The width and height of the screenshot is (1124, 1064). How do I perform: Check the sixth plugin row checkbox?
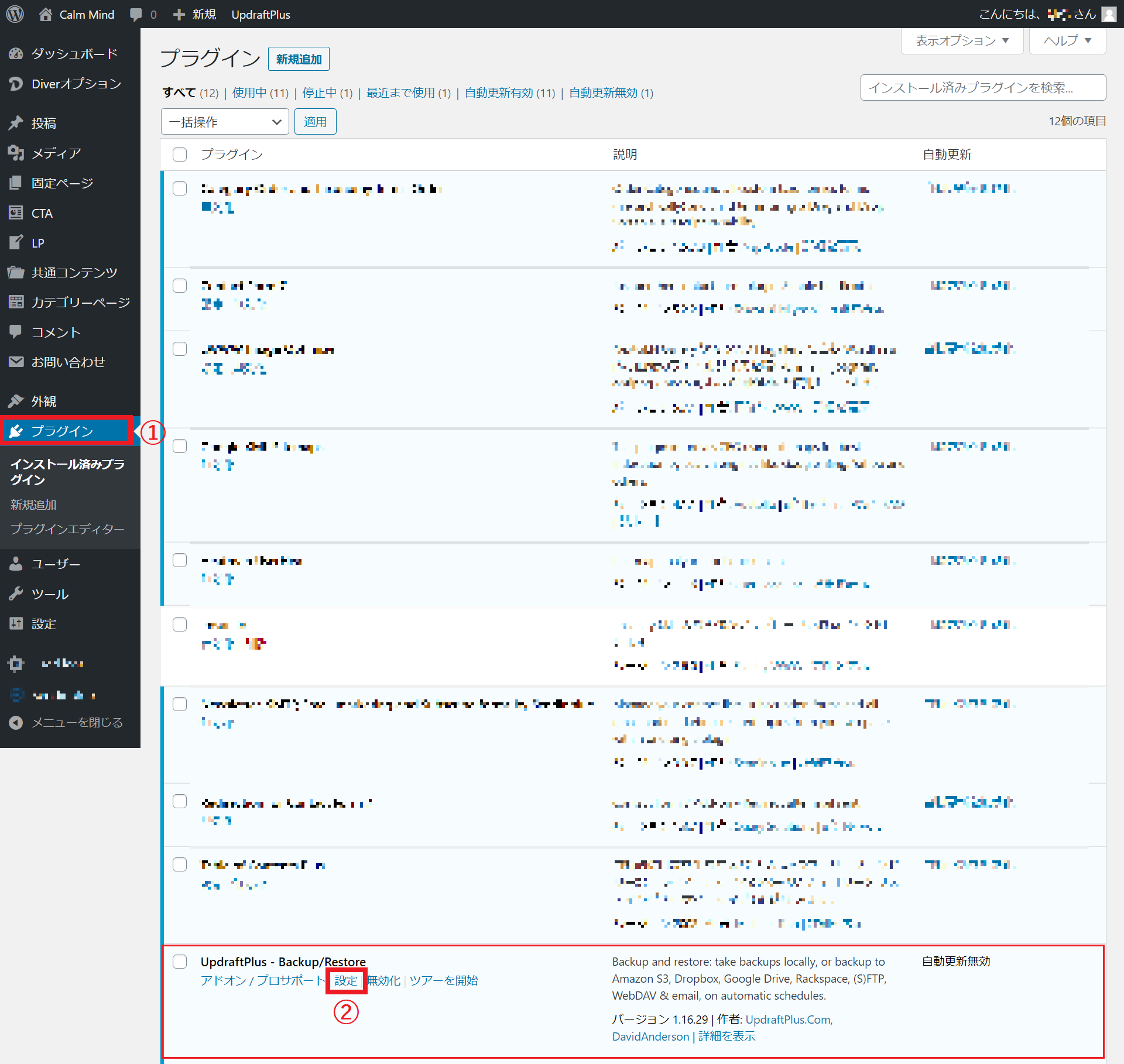(180, 624)
